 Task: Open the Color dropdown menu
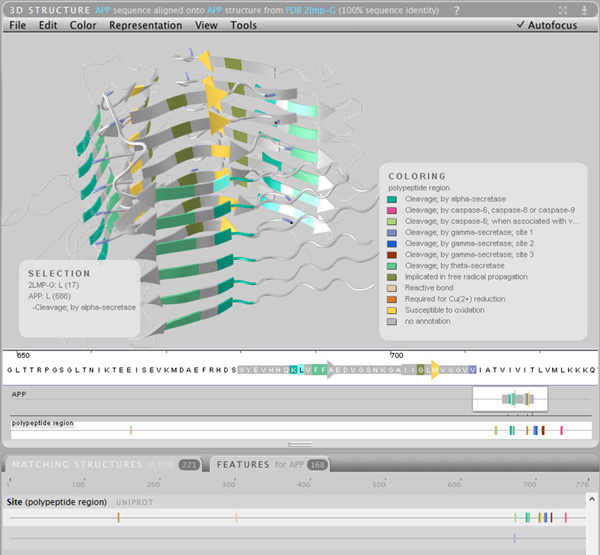point(83,25)
